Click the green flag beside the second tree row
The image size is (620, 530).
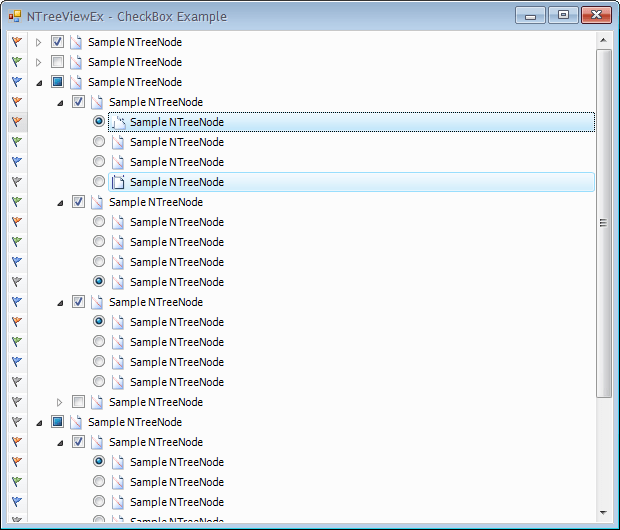pyautogui.click(x=16, y=62)
